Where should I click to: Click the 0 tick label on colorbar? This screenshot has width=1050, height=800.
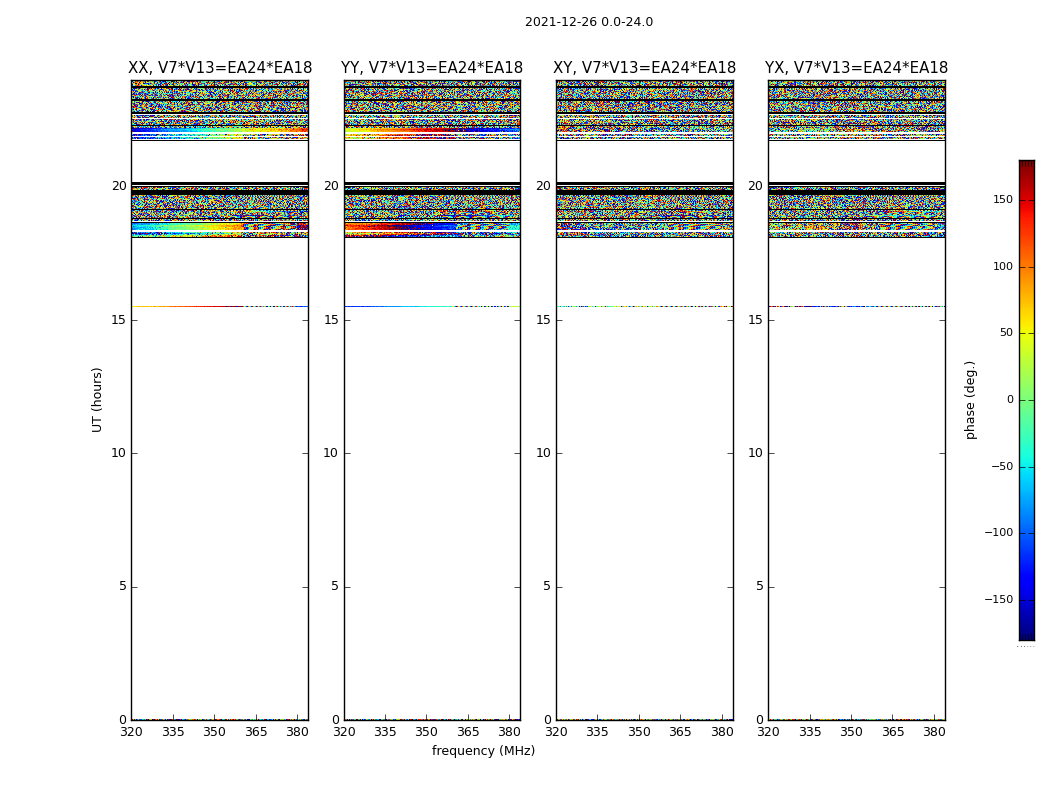coord(1009,400)
